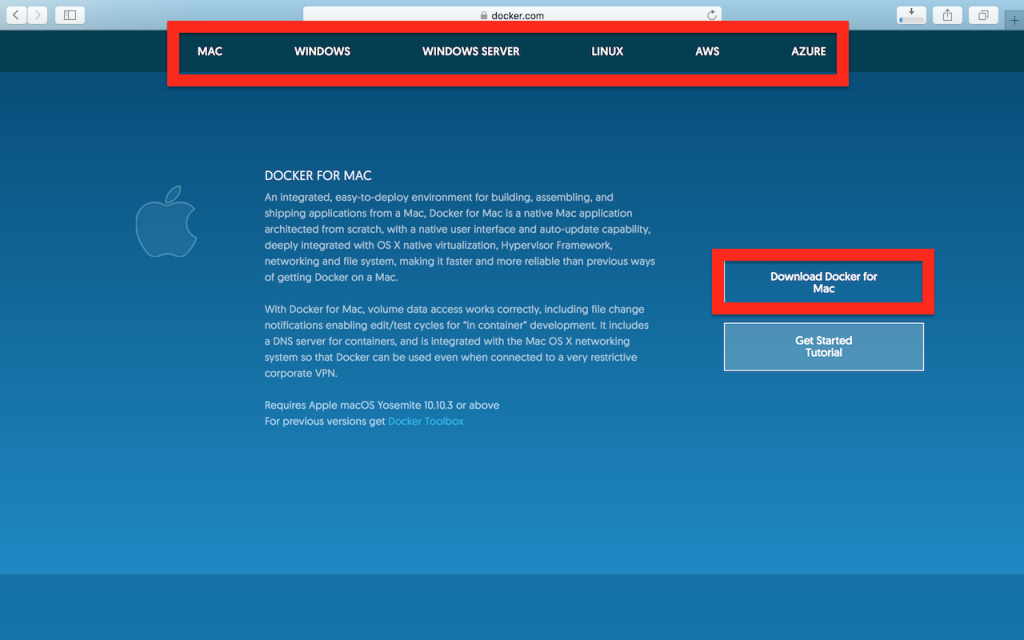Show the Safari sidebar
Screen dimensions: 1024x640
(70, 14)
